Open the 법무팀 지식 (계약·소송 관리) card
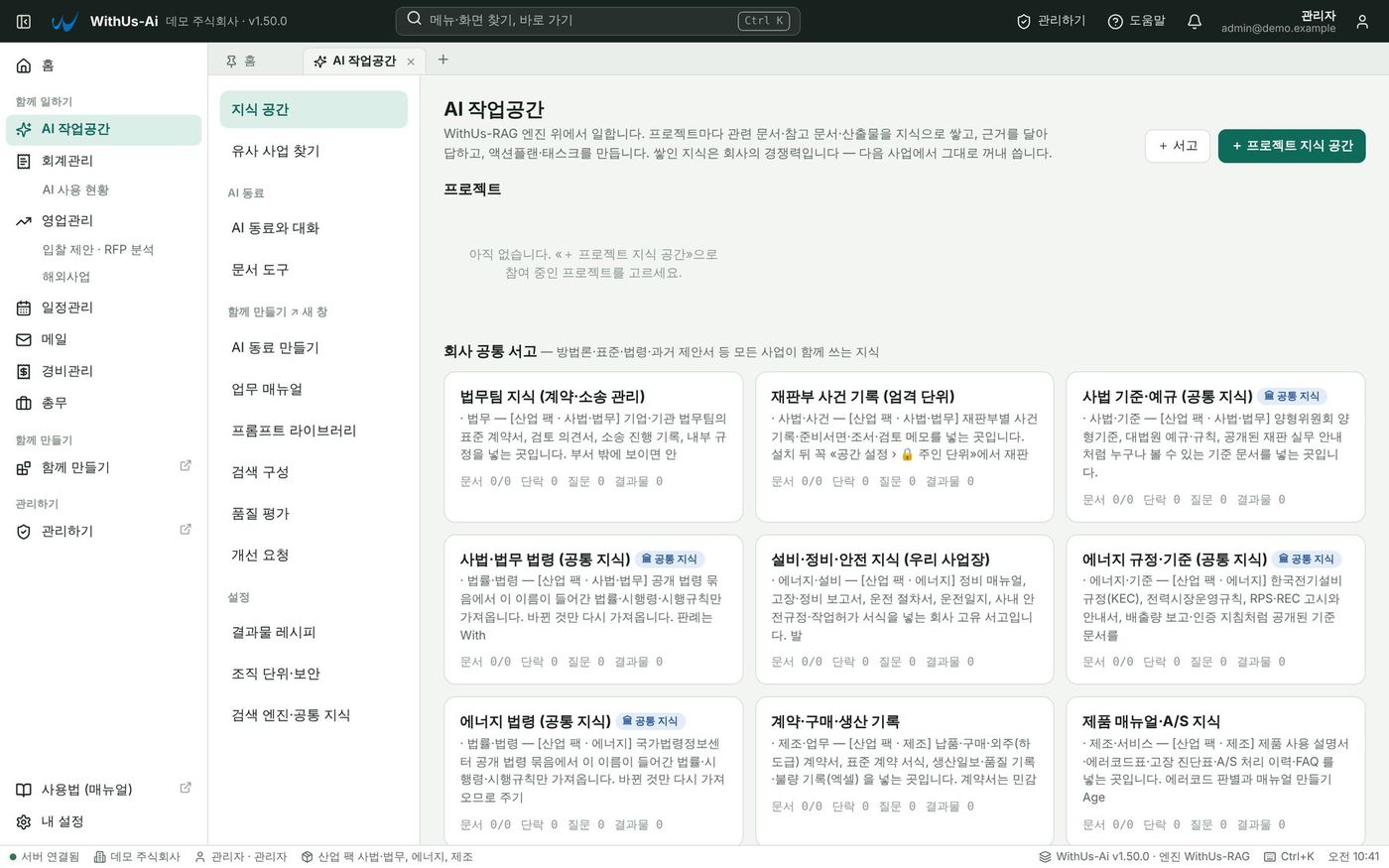 593,446
